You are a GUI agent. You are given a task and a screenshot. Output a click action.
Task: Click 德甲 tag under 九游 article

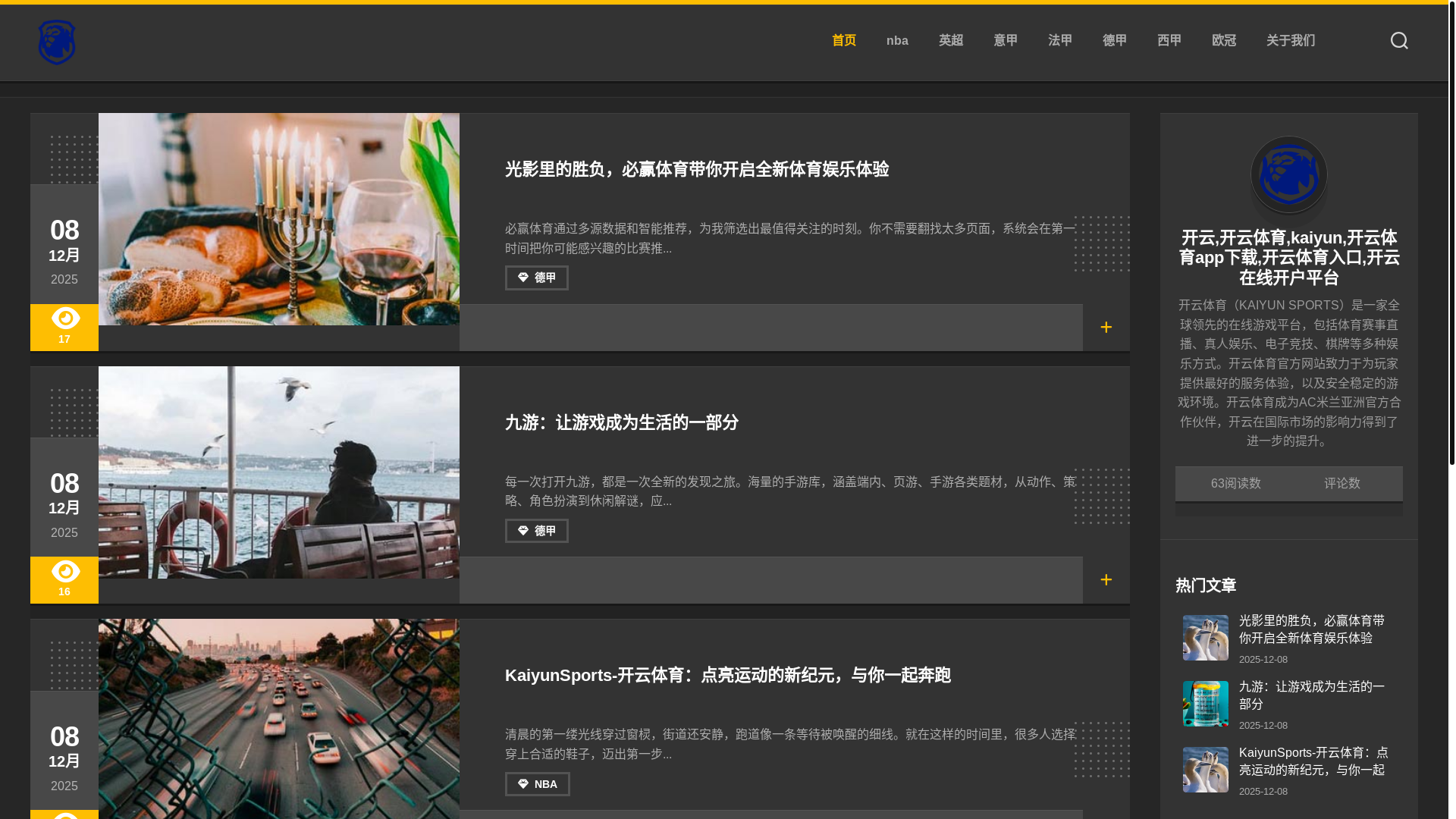tap(537, 531)
